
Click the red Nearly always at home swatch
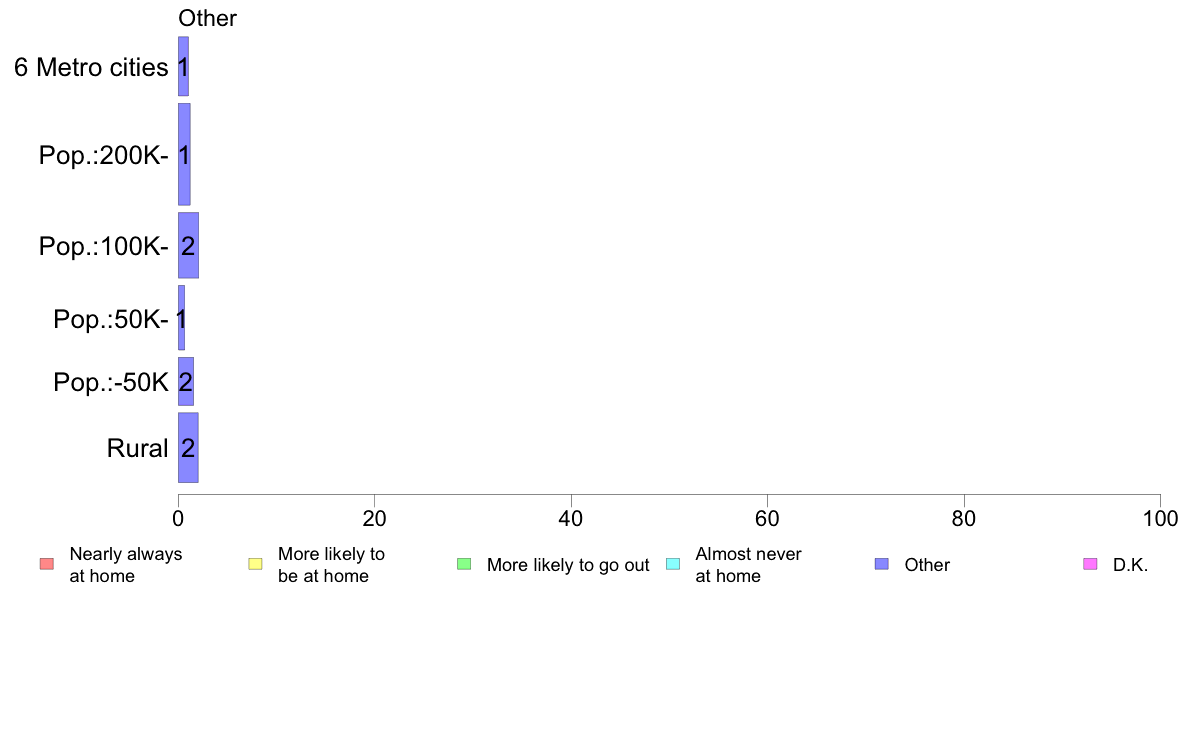coord(47,564)
